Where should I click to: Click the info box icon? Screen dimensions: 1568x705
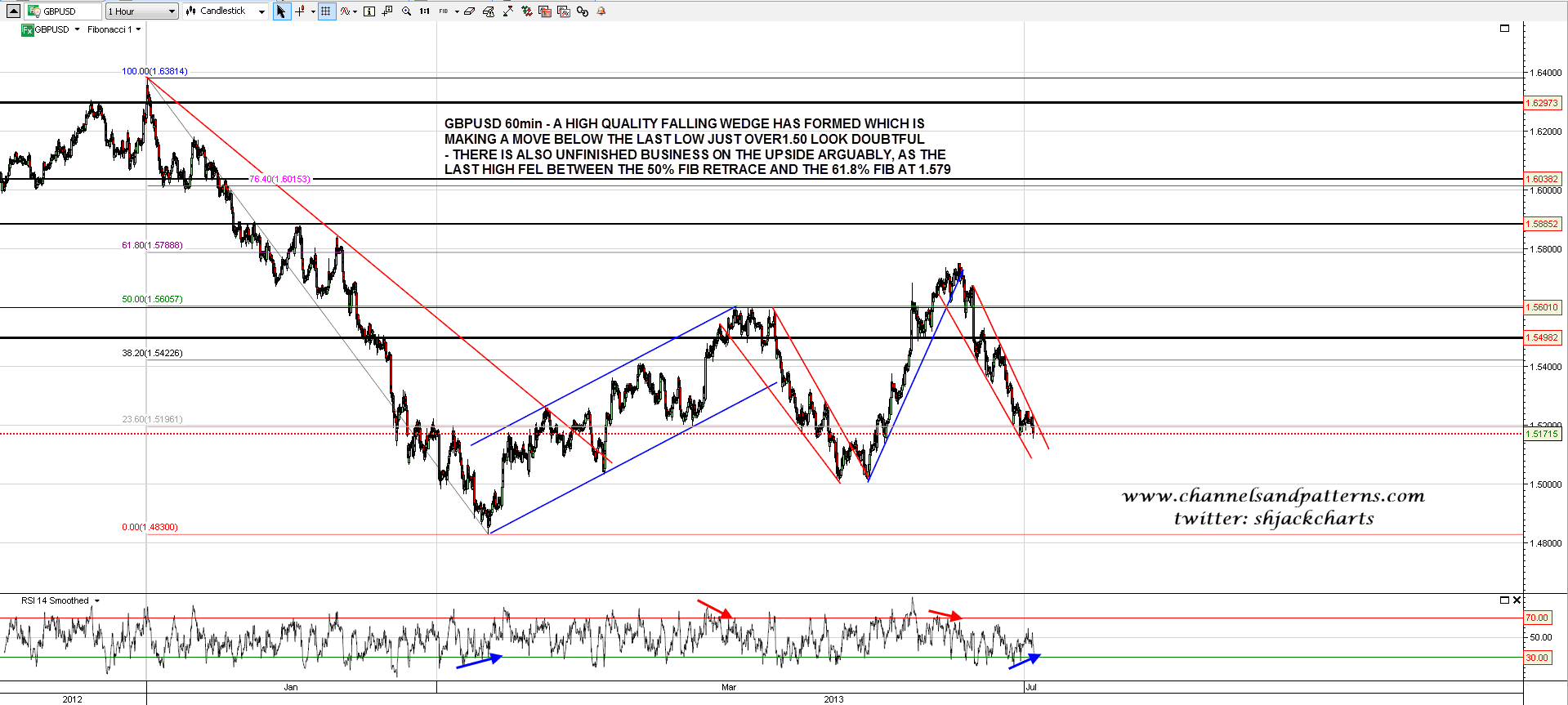pos(369,11)
